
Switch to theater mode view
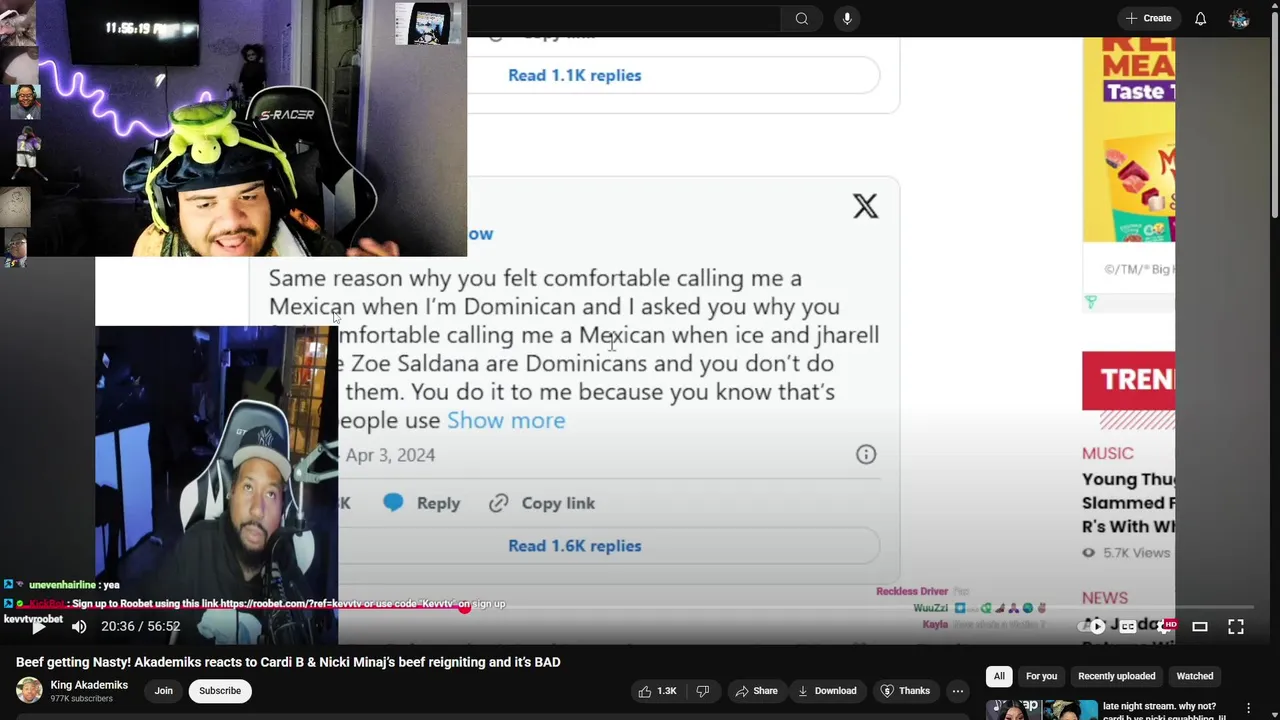(1200, 627)
